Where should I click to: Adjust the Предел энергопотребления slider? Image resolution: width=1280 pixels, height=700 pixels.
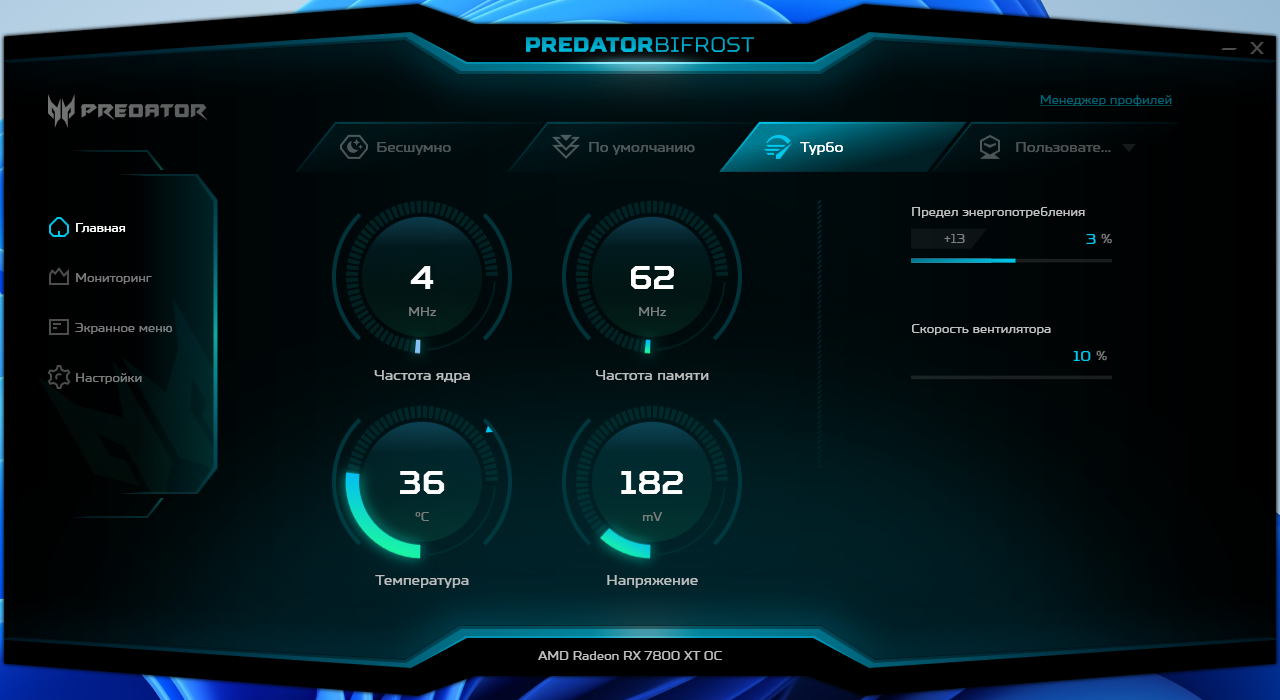pyautogui.click(x=1011, y=260)
